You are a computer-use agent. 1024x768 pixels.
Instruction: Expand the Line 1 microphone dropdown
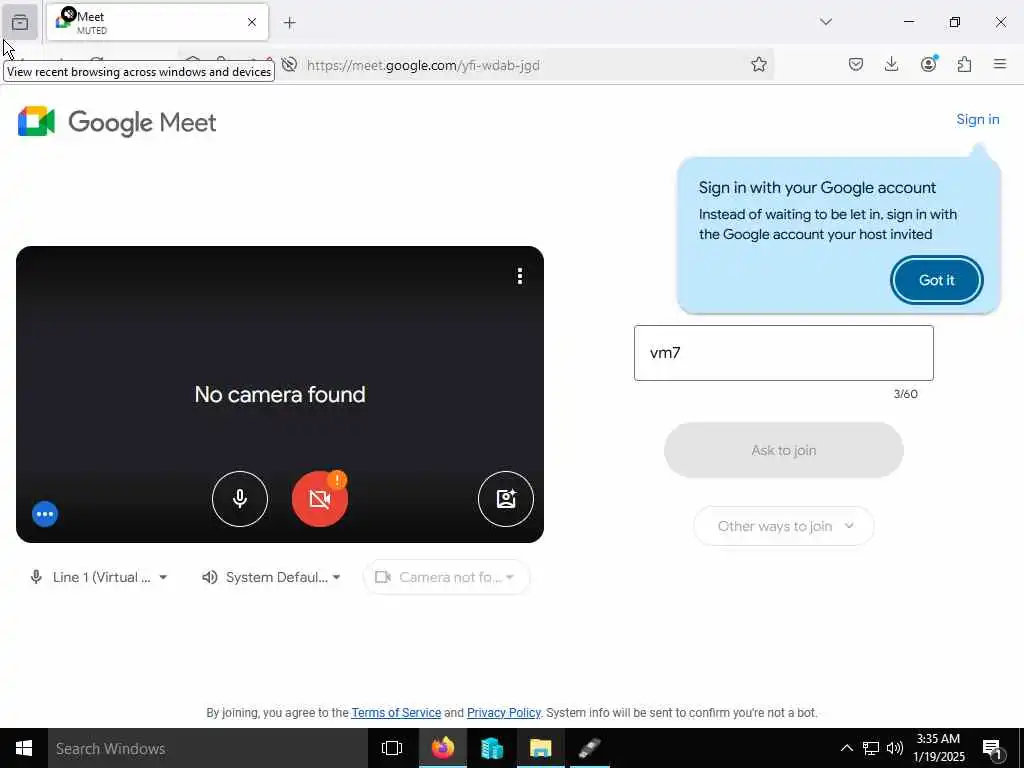99,577
